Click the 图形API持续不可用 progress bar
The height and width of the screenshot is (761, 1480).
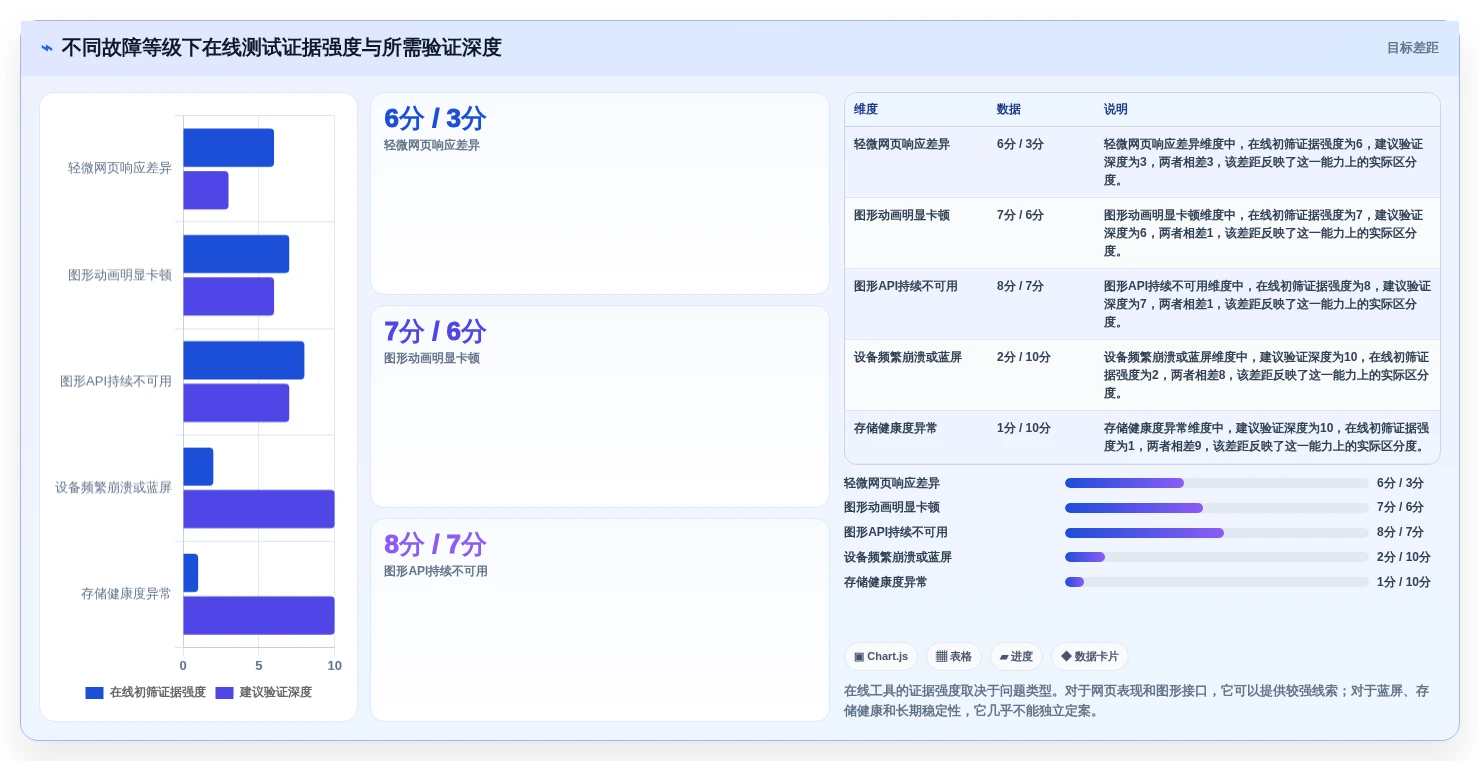tap(1217, 533)
